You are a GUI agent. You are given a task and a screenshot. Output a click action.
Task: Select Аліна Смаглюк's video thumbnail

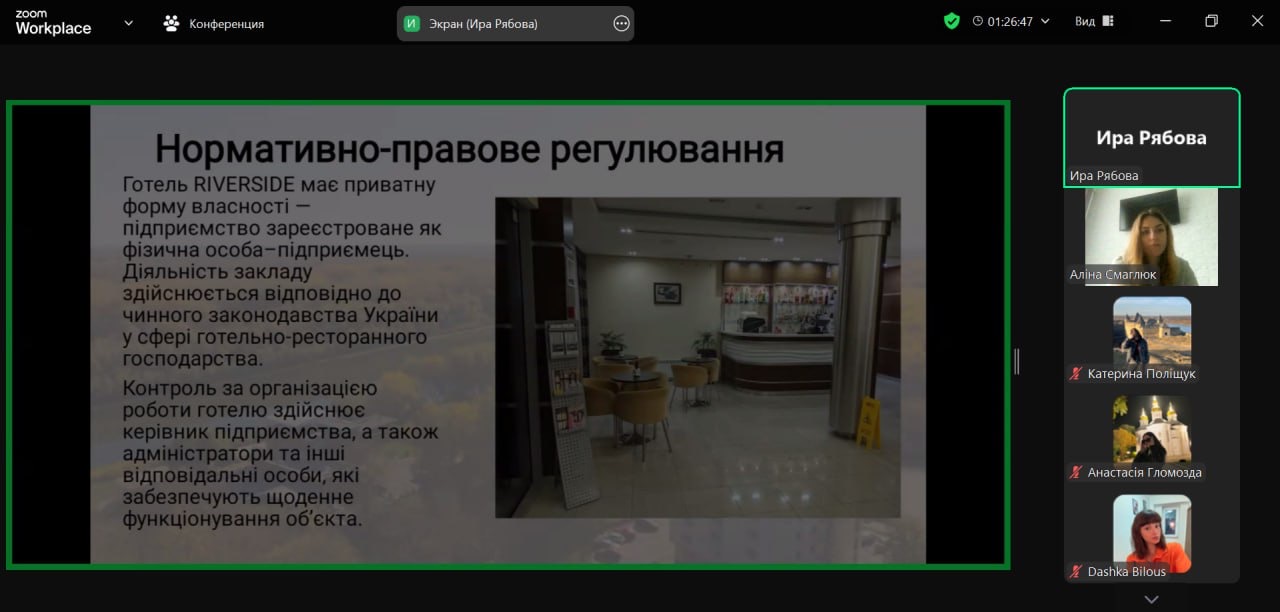1152,237
